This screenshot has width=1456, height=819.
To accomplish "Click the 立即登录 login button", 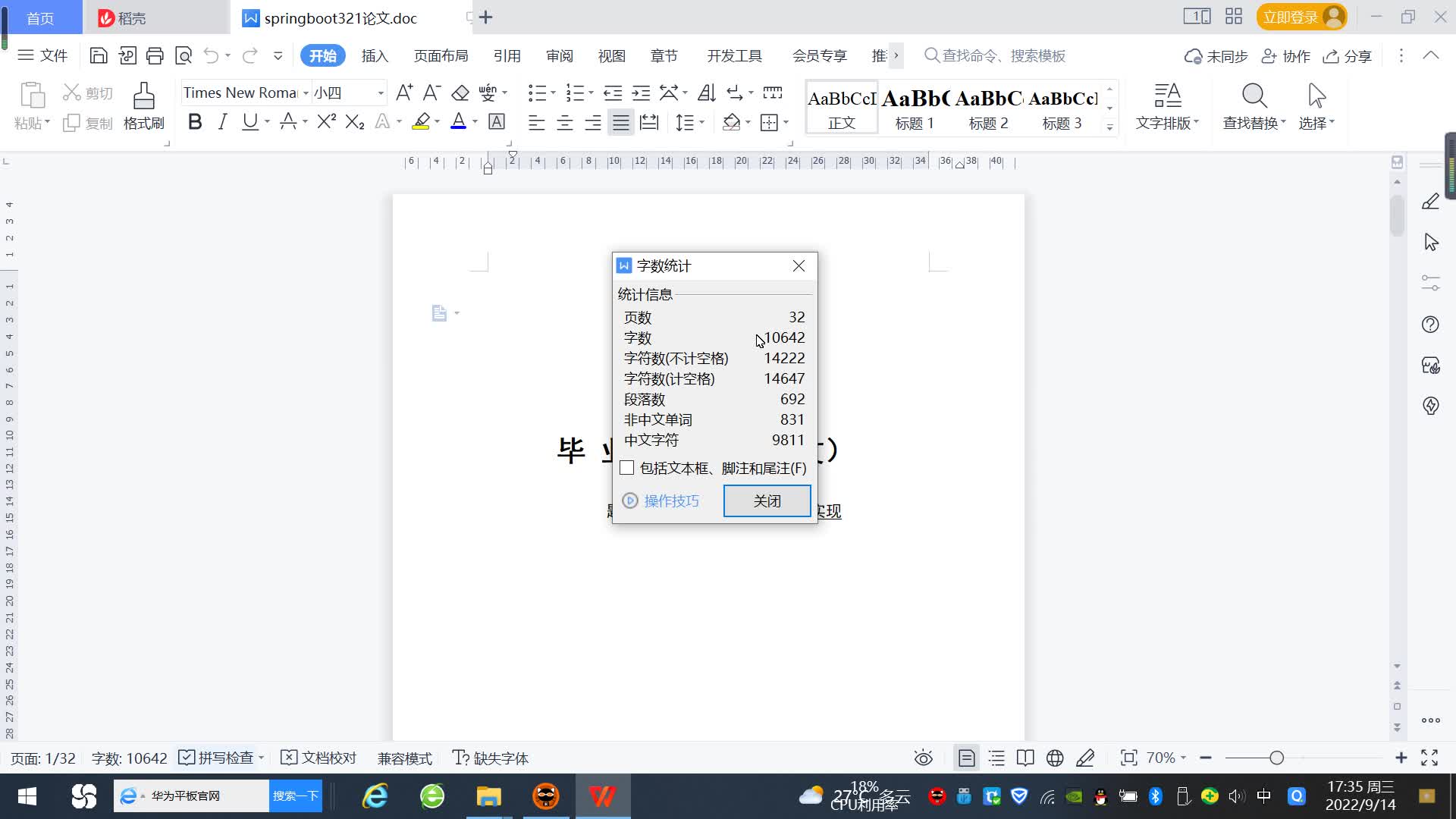I will (x=1301, y=17).
